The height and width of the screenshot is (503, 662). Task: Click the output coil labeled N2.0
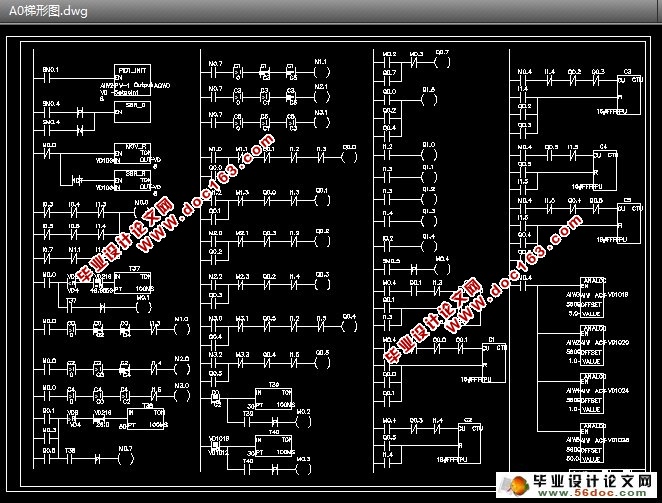pyautogui.click(x=182, y=369)
